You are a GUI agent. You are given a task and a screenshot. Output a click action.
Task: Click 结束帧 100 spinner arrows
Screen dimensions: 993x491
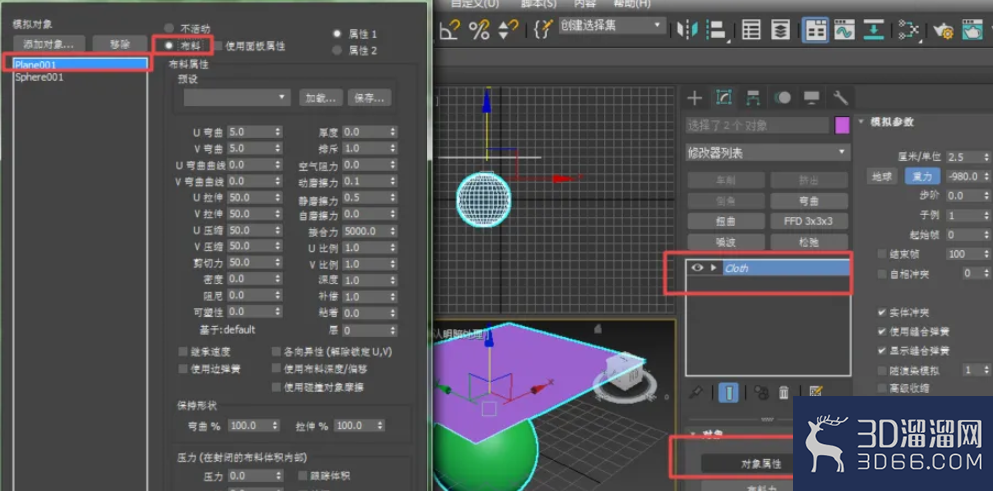986,254
